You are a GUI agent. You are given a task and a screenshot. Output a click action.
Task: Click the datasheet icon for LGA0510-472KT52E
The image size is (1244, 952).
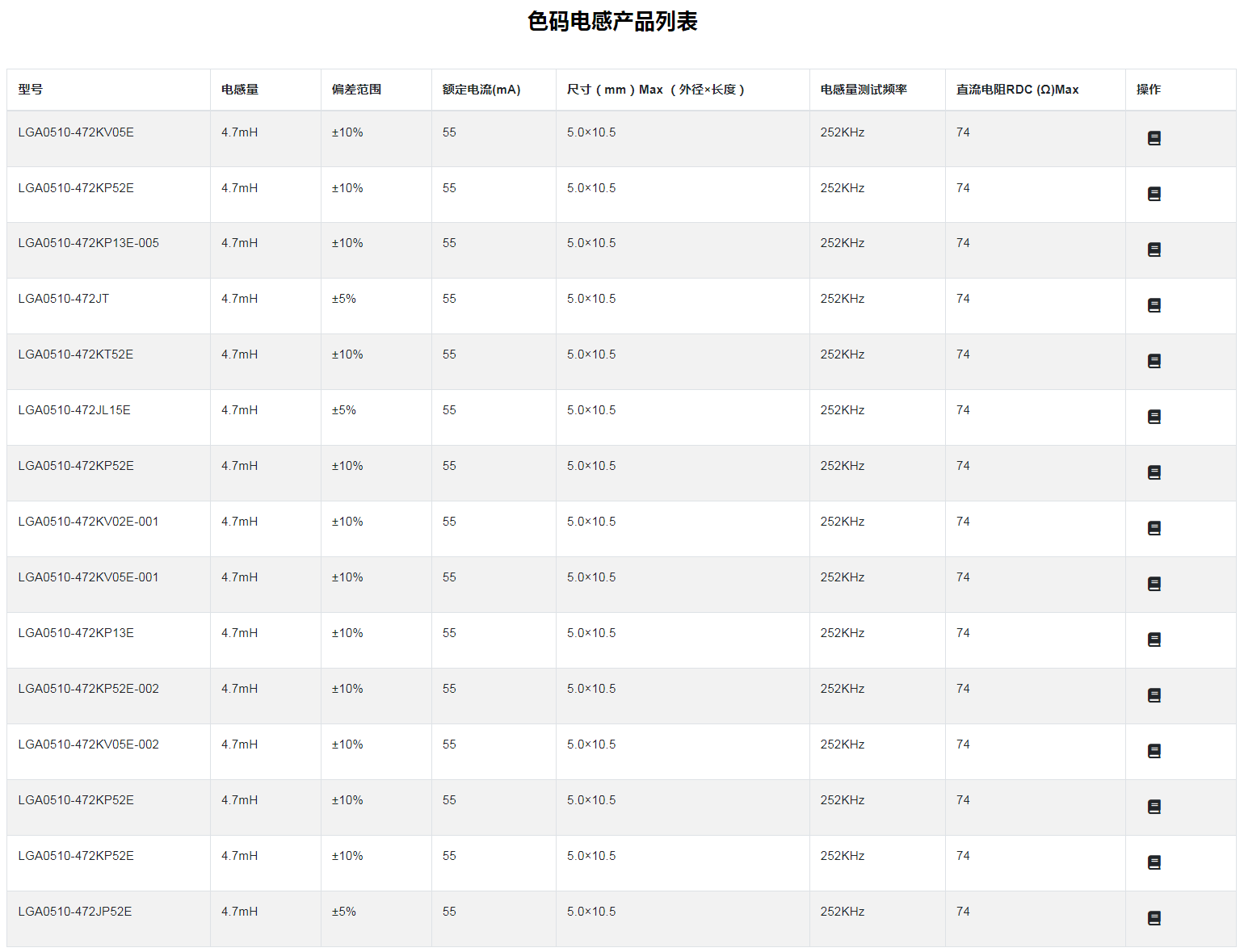tap(1154, 361)
